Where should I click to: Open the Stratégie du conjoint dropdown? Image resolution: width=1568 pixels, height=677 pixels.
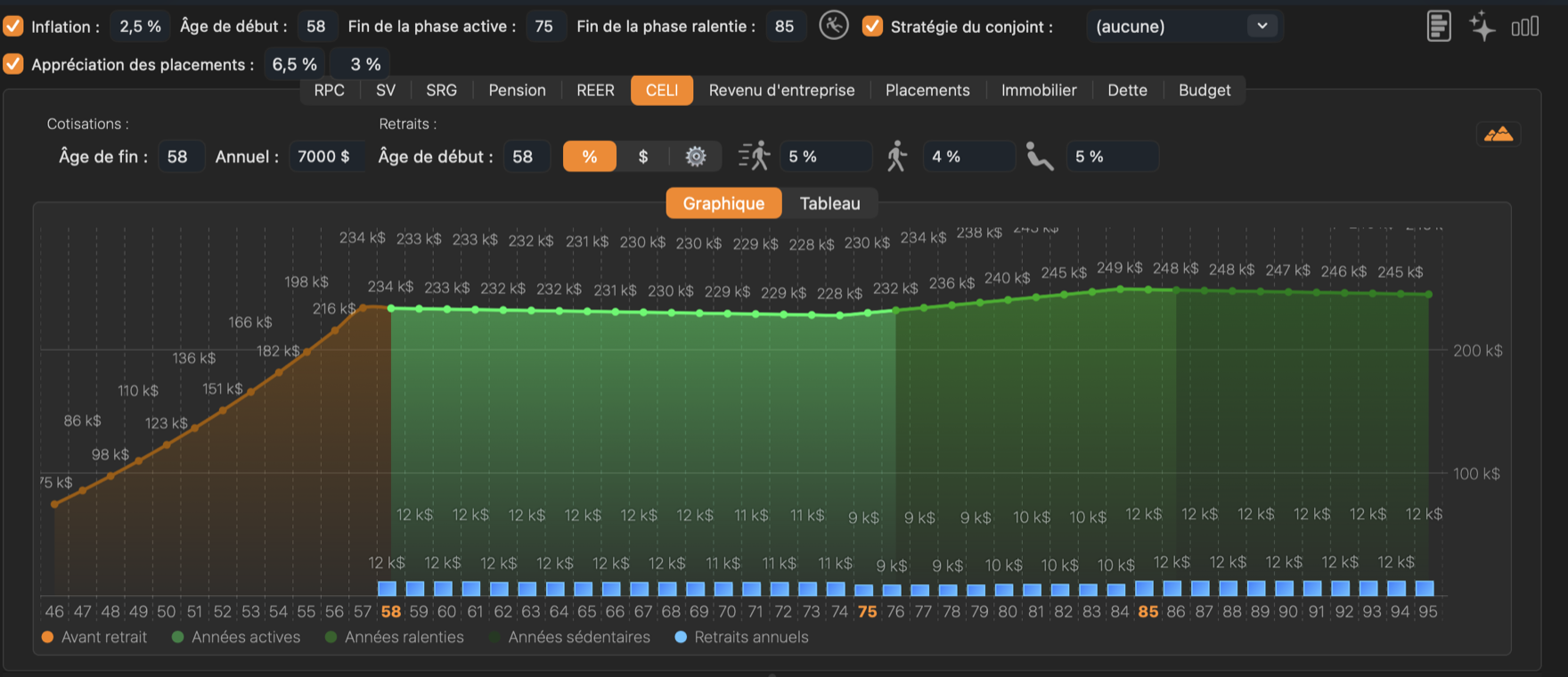click(x=1185, y=27)
